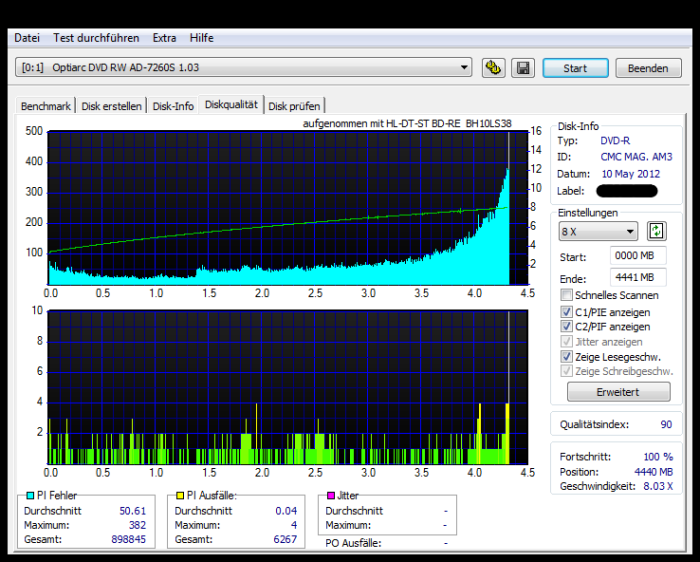Viewport: 700px width, 562px height.
Task: Click the green refresh speed icon
Action: tap(656, 231)
